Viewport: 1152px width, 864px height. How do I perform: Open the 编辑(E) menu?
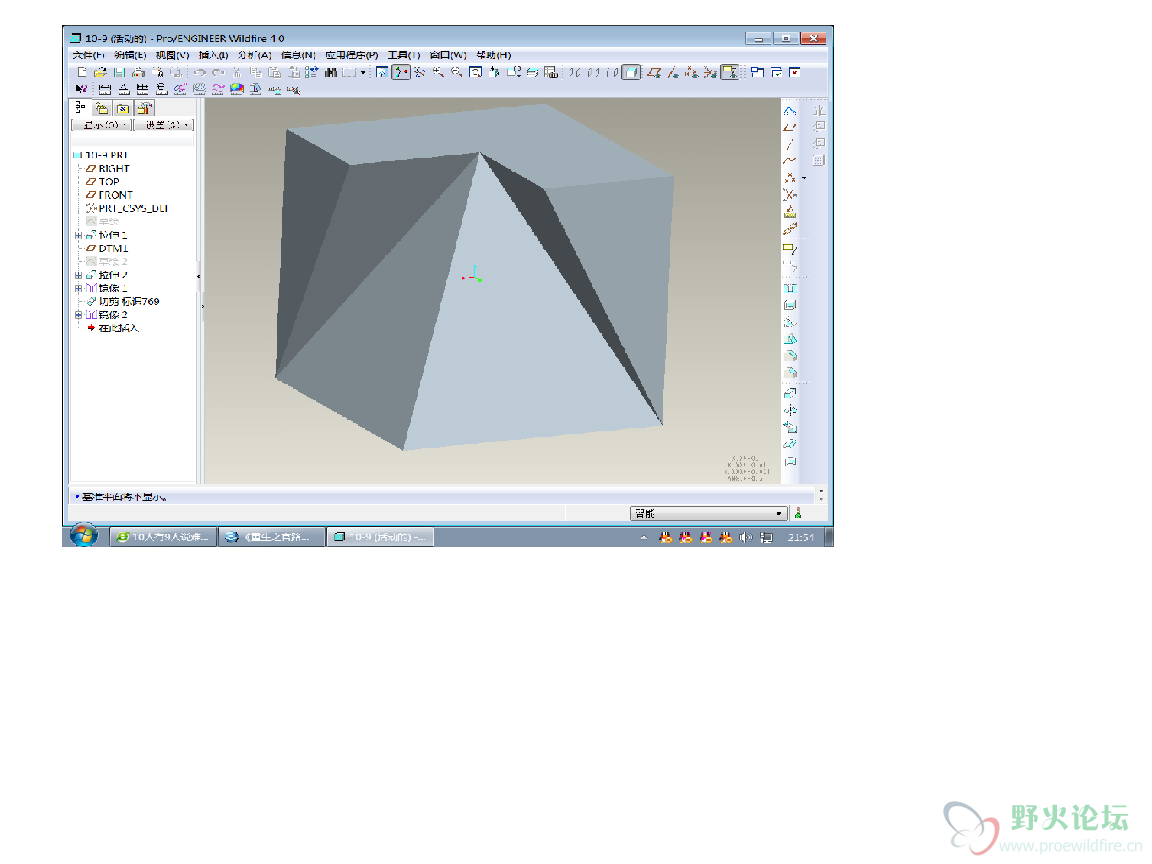(130, 55)
